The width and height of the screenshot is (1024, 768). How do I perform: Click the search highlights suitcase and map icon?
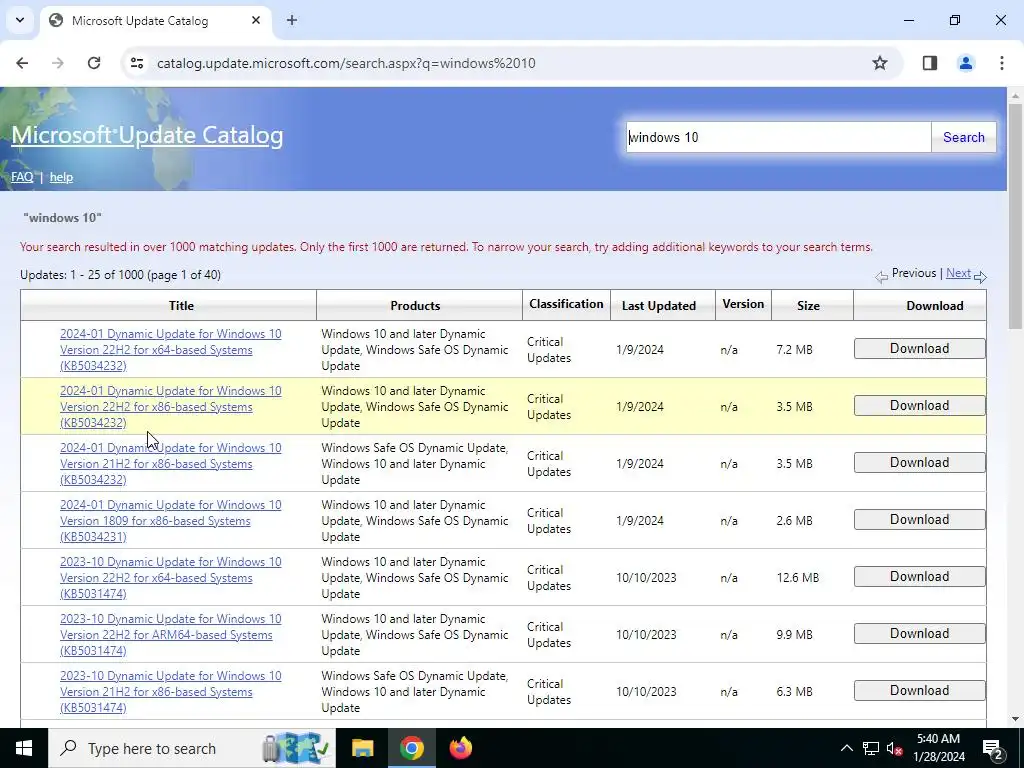(295, 748)
